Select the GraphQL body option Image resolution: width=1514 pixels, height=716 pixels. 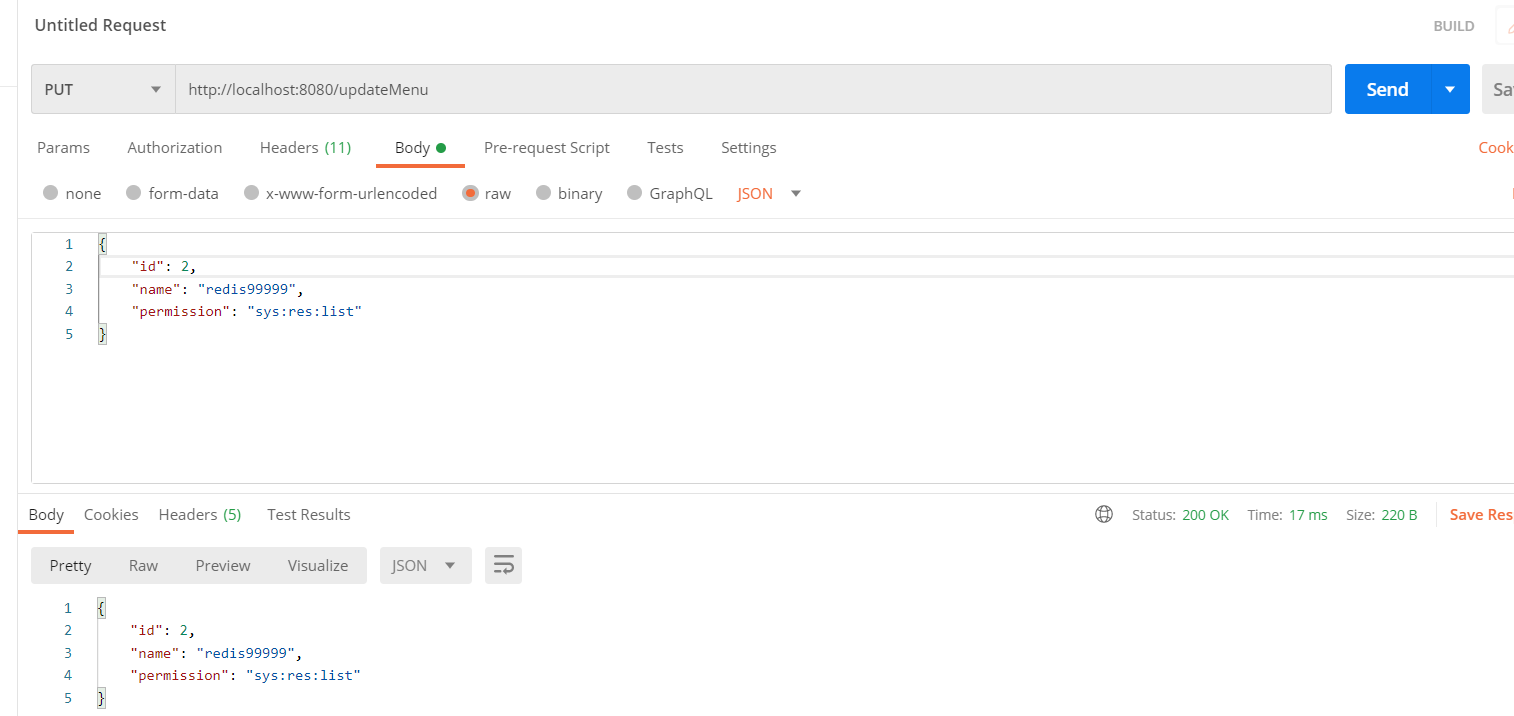tap(670, 193)
